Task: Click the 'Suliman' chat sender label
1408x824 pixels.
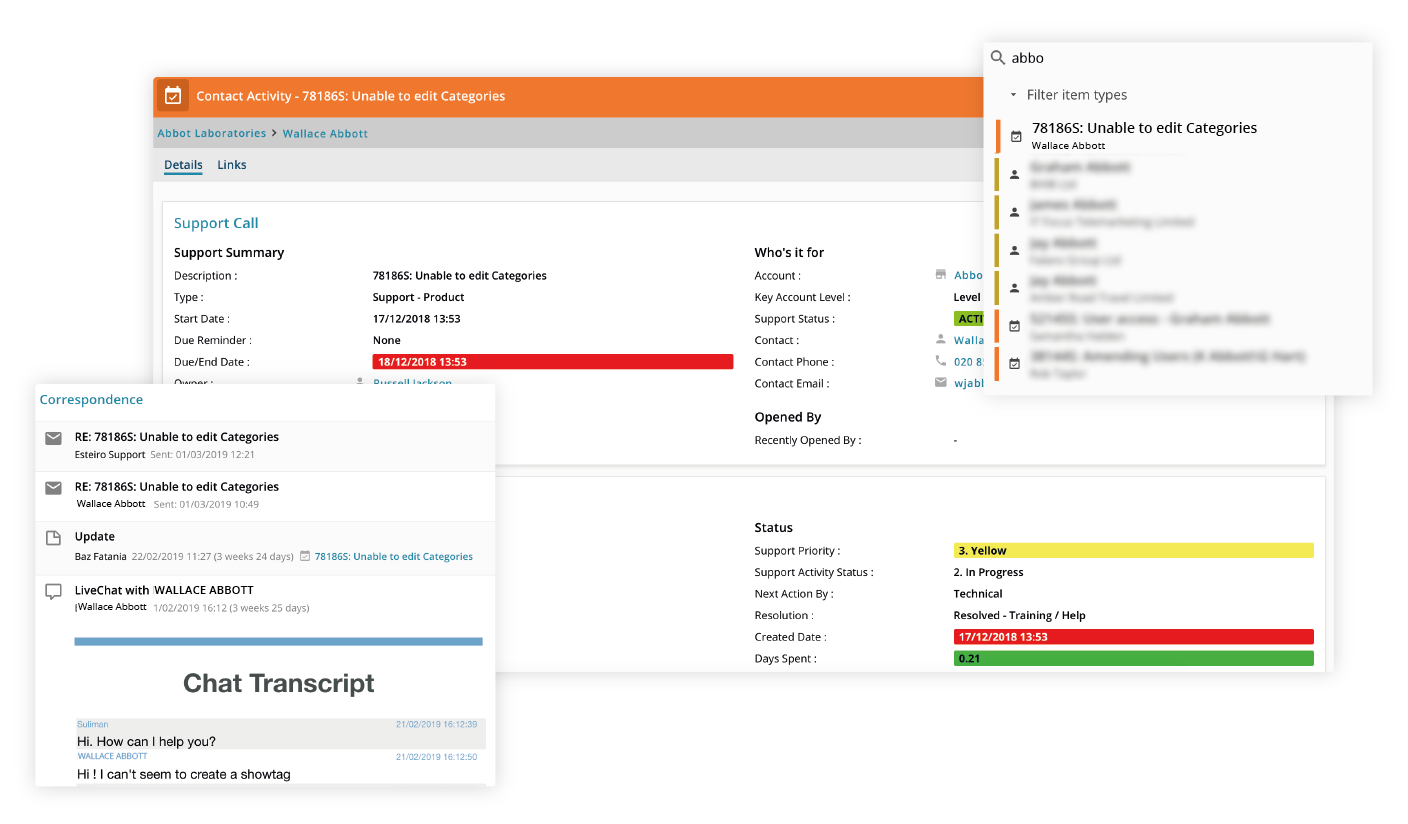Action: 92,724
